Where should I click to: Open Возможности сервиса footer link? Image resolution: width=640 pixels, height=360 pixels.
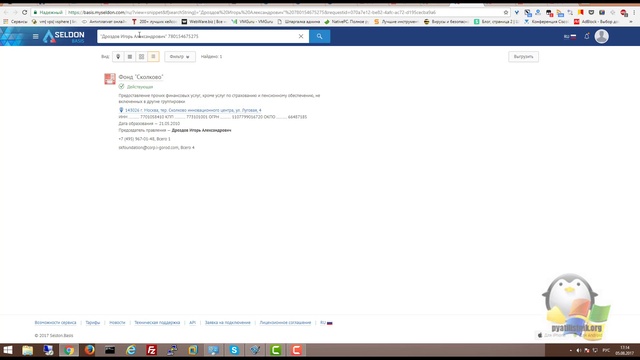56,322
